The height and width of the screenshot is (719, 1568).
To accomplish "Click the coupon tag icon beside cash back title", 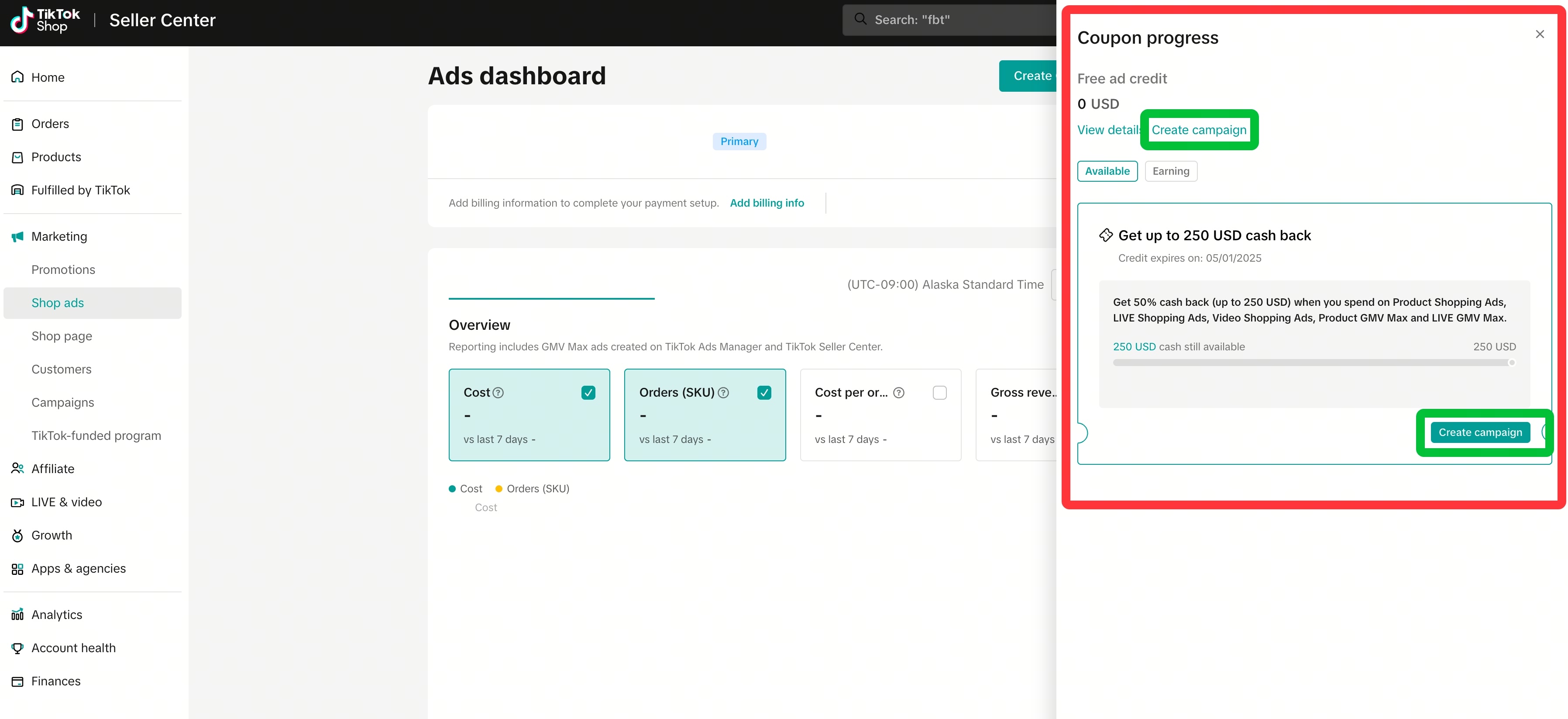I will (x=1105, y=235).
